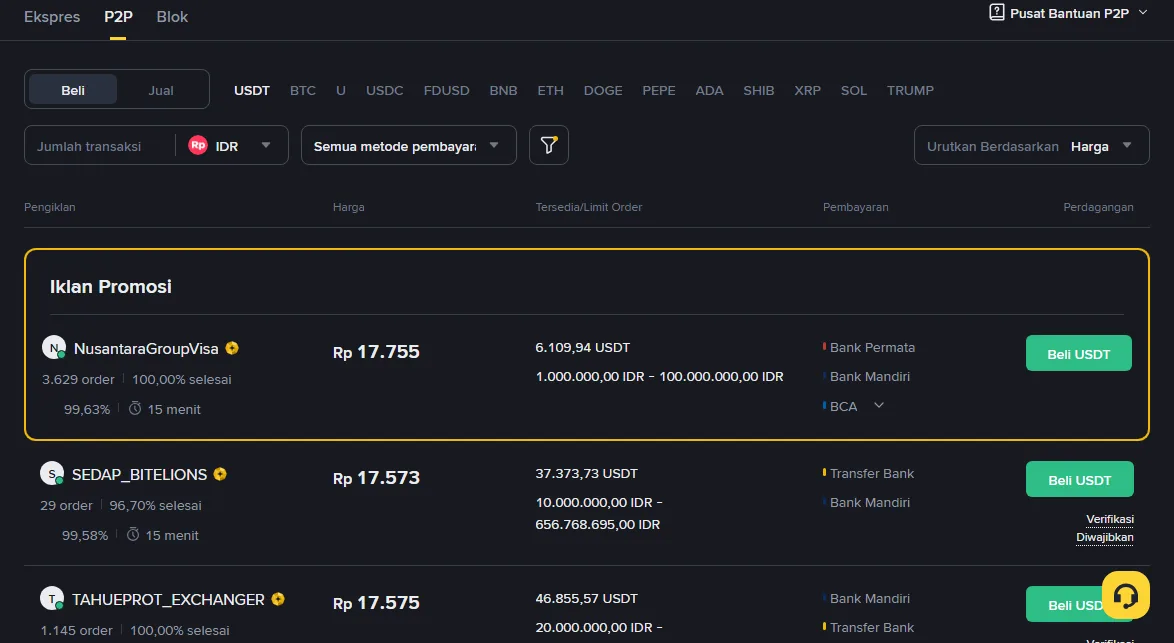Select the U coin tab

coord(341,90)
